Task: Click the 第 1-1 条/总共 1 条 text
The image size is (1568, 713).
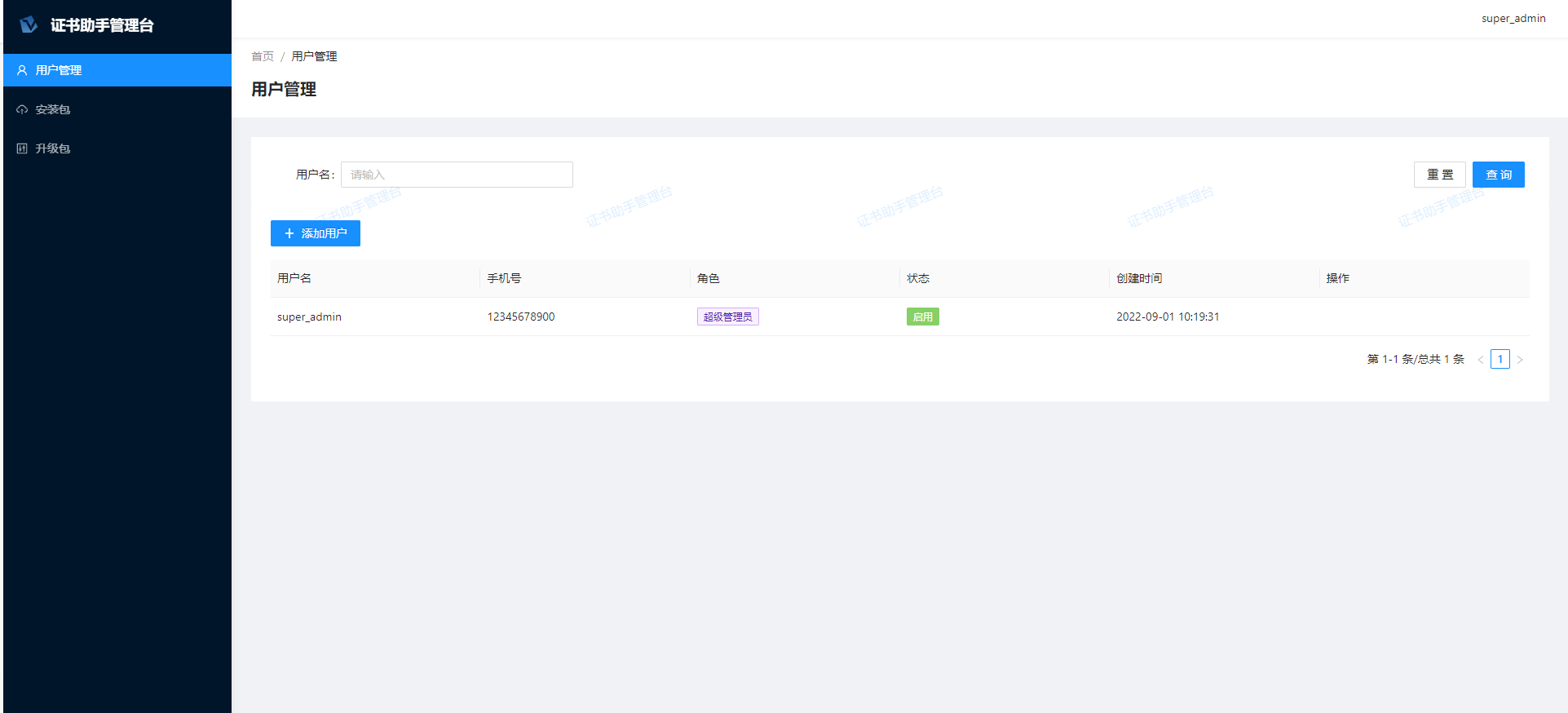Action: [x=1416, y=359]
